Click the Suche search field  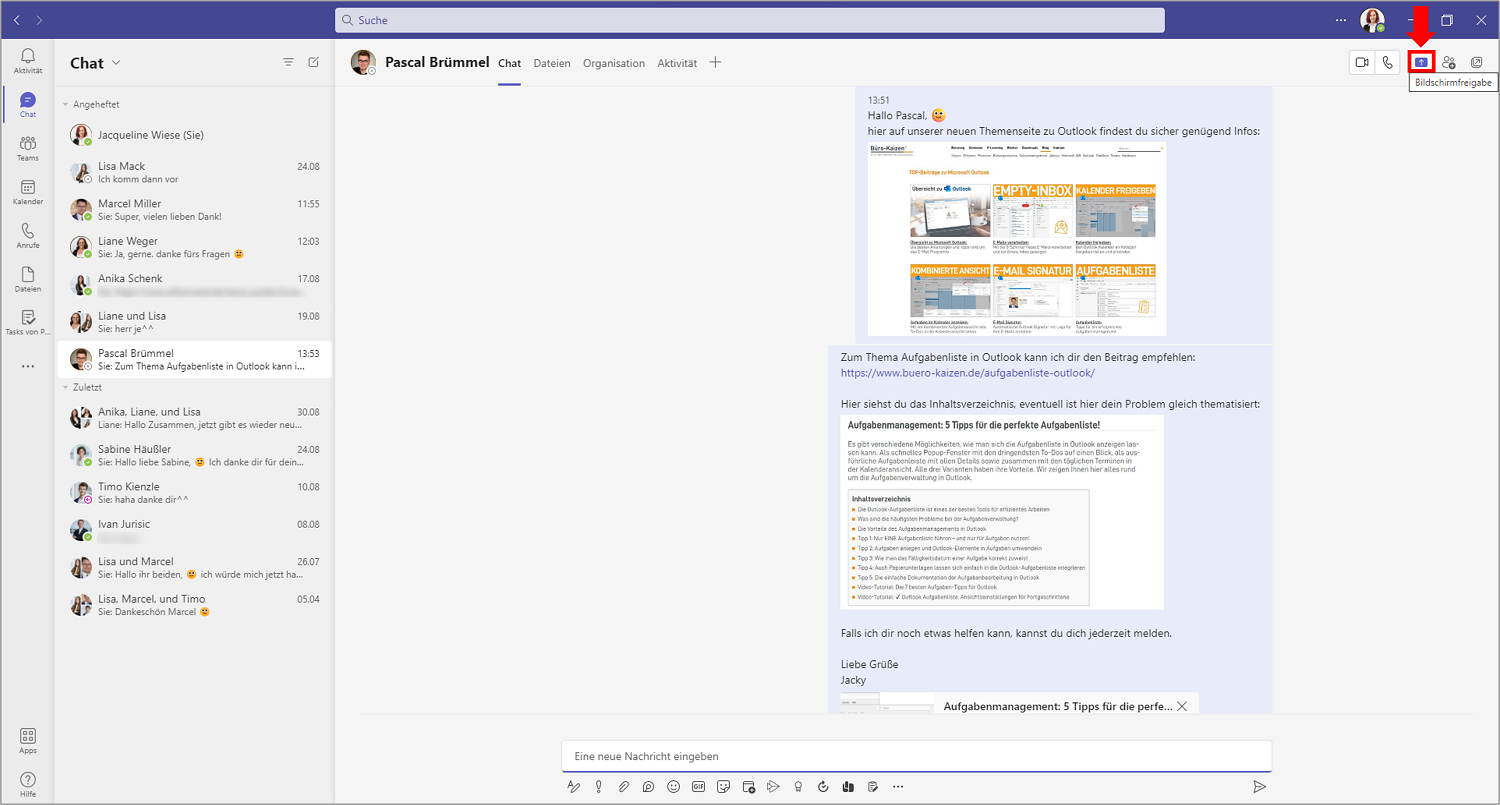[750, 20]
